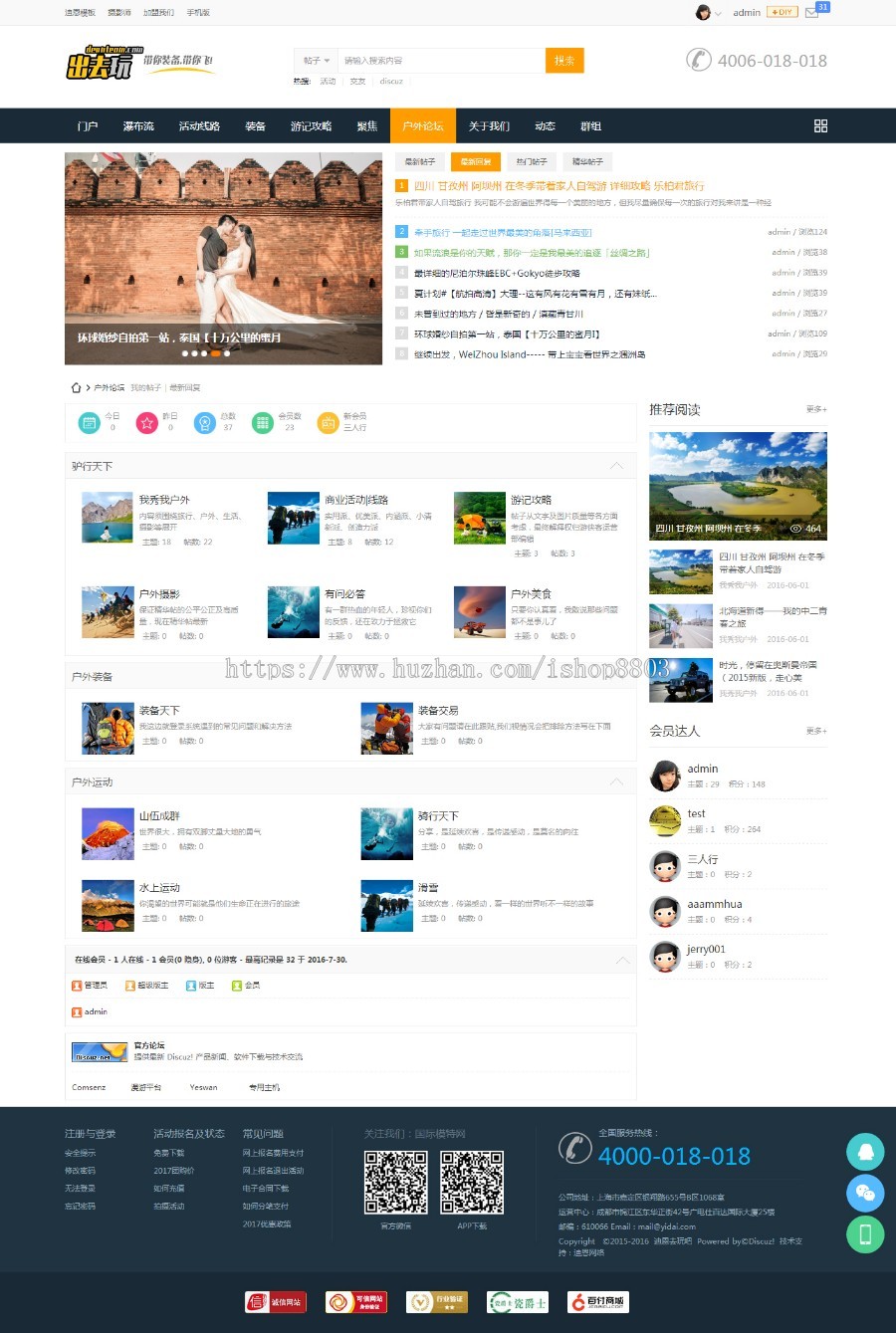Click the DIY badge button
Screen dimensions: 896x1333
coord(782,12)
